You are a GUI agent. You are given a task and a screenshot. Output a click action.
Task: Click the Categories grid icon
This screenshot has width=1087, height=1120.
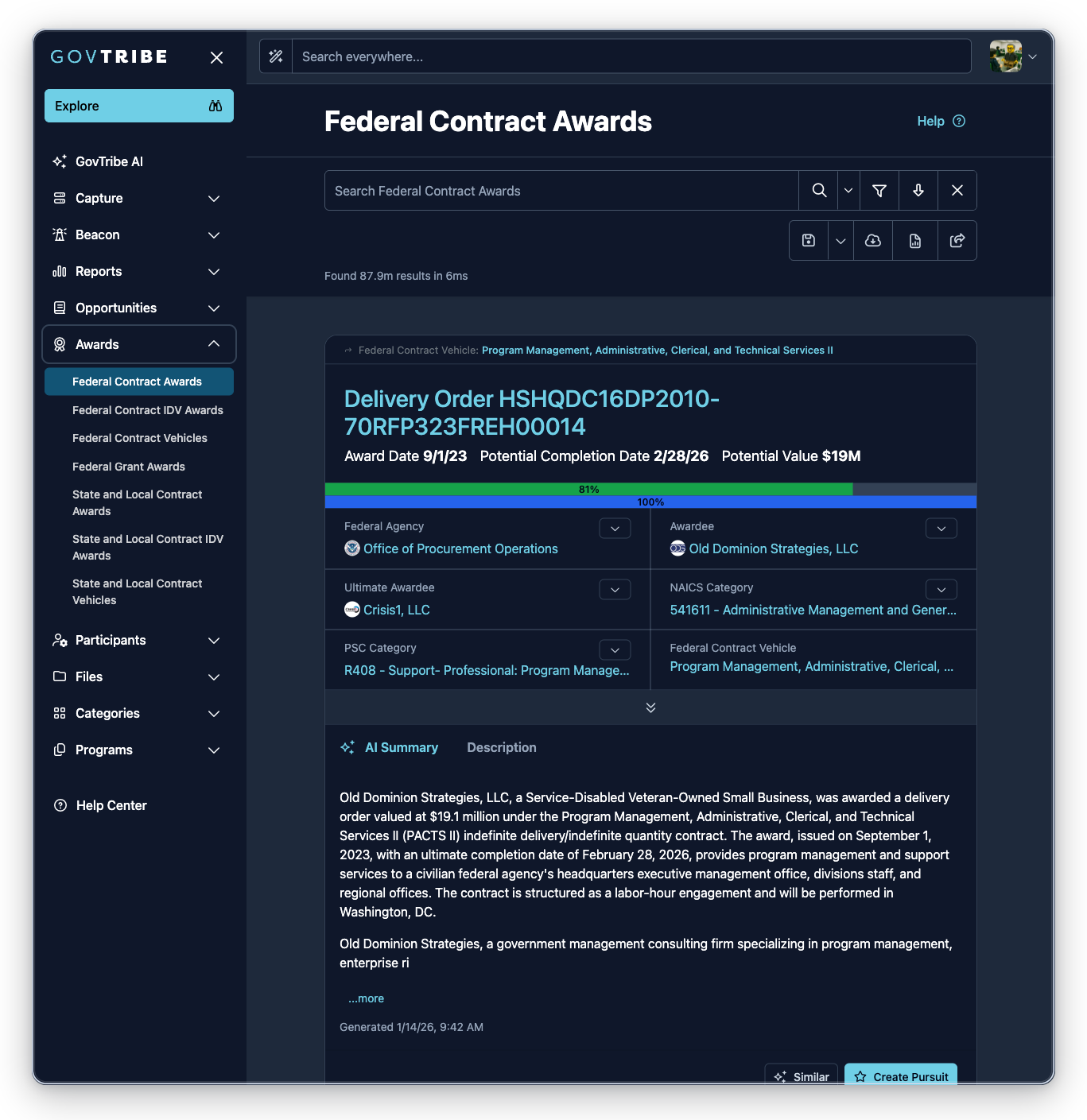60,713
